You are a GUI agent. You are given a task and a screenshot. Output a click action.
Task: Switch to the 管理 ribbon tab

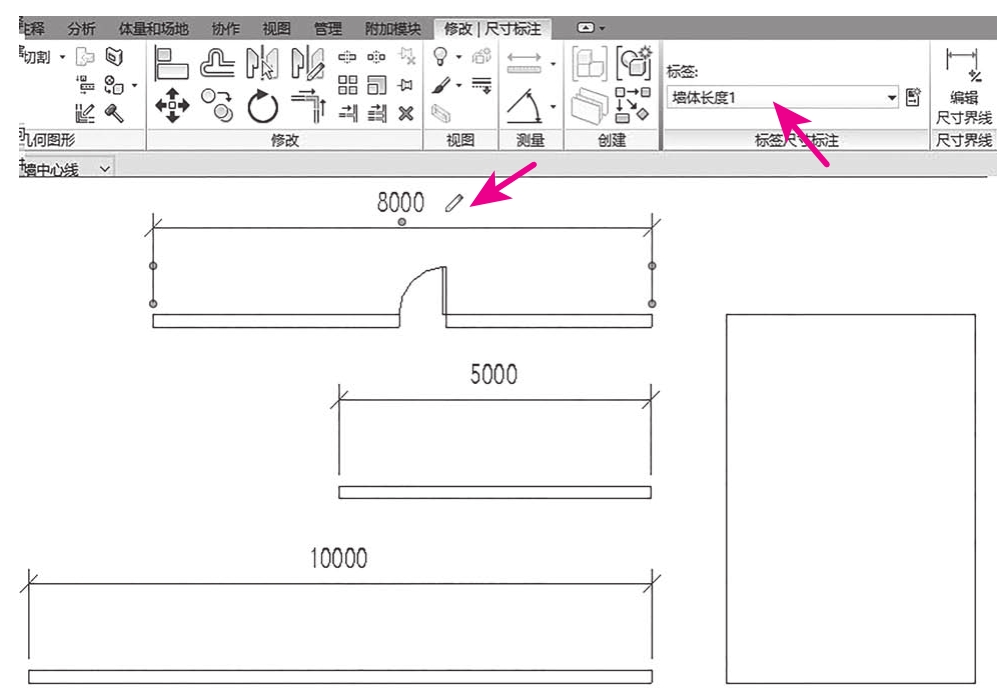tap(327, 29)
